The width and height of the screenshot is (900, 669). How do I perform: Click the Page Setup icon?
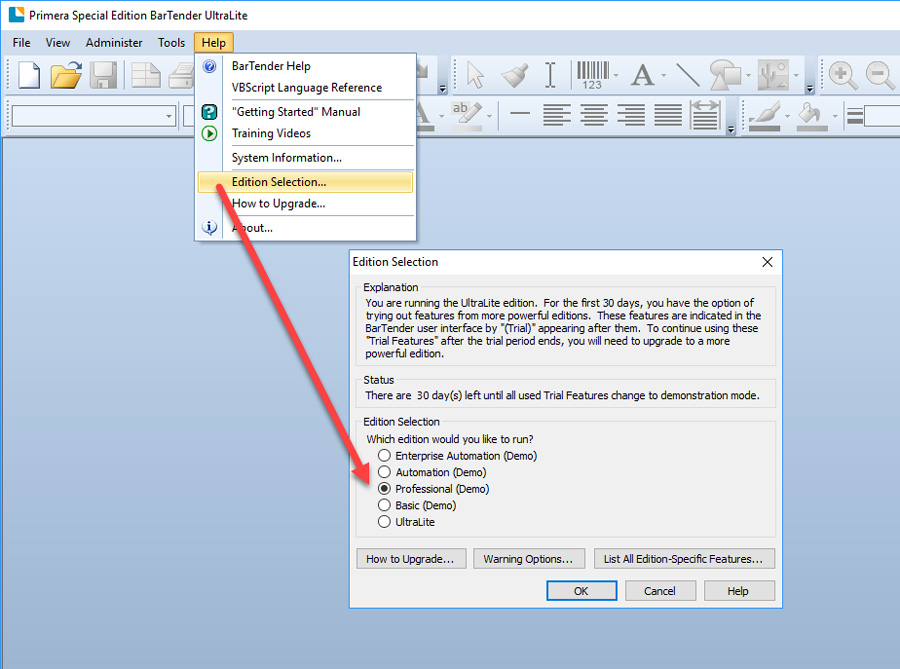[x=146, y=75]
